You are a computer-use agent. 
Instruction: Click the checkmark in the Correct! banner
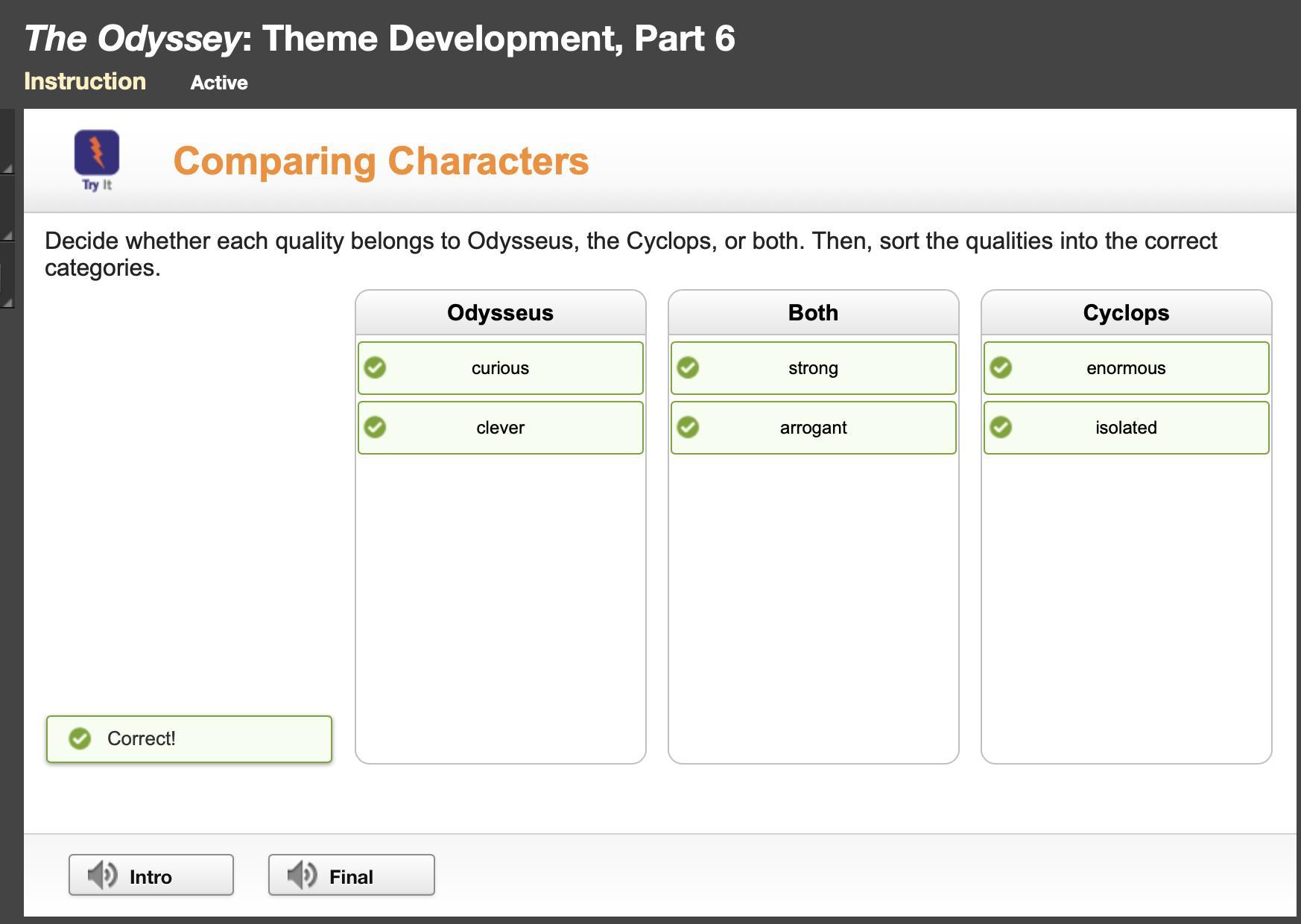80,738
